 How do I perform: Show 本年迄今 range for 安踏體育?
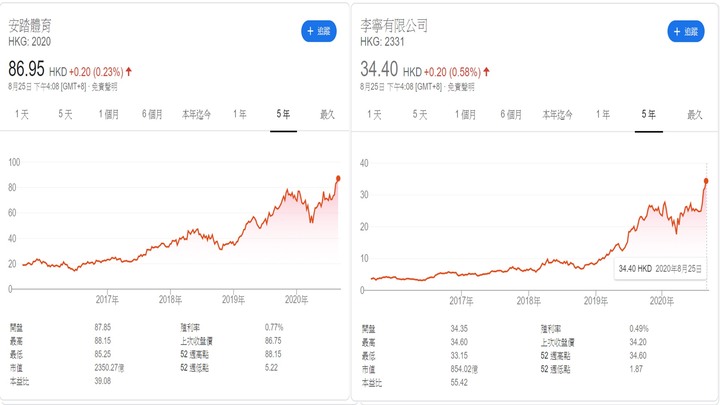coord(197,114)
